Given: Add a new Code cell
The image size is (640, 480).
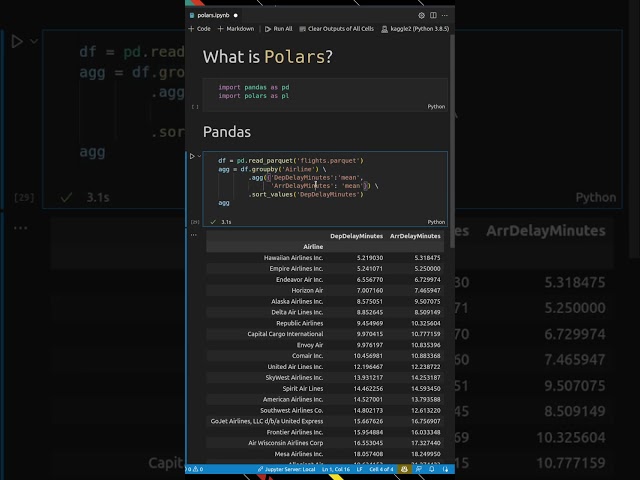Looking at the screenshot, I should coord(200,29).
